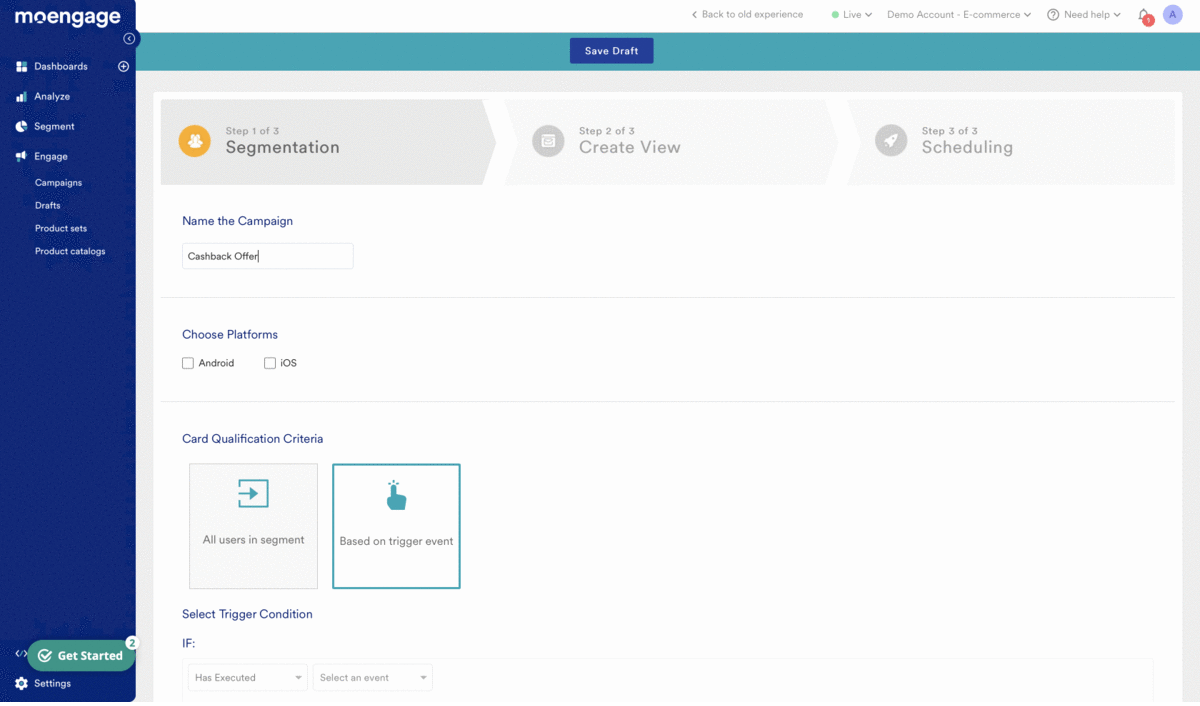Open the Segment section
This screenshot has width=1200, height=706.
(x=54, y=127)
